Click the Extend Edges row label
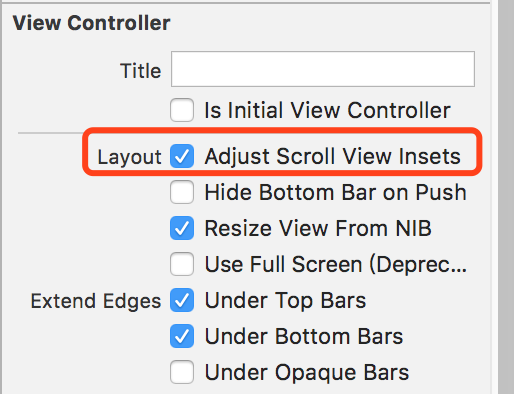This screenshot has width=514, height=394. [96, 301]
